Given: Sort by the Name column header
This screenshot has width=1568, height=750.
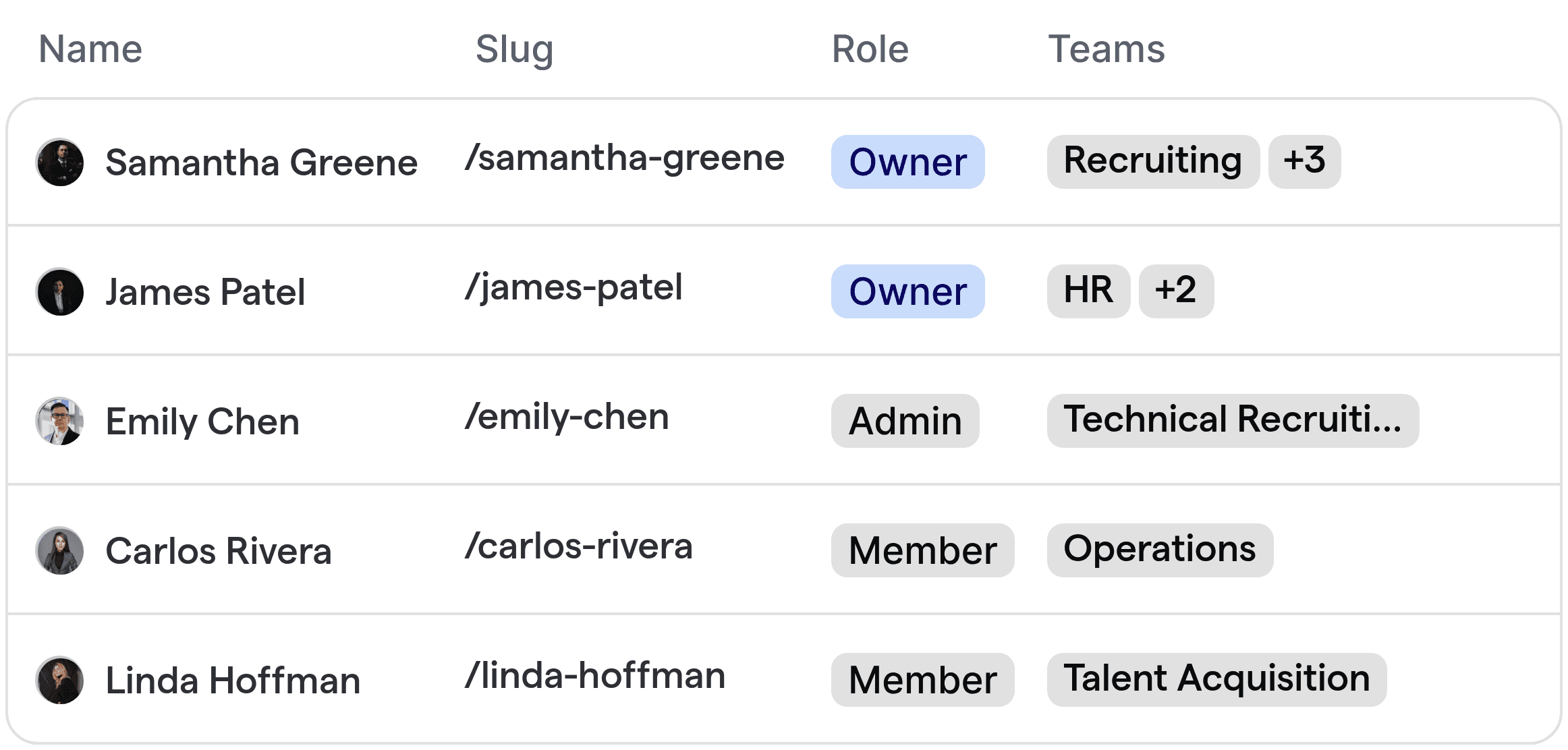Looking at the screenshot, I should tap(90, 49).
